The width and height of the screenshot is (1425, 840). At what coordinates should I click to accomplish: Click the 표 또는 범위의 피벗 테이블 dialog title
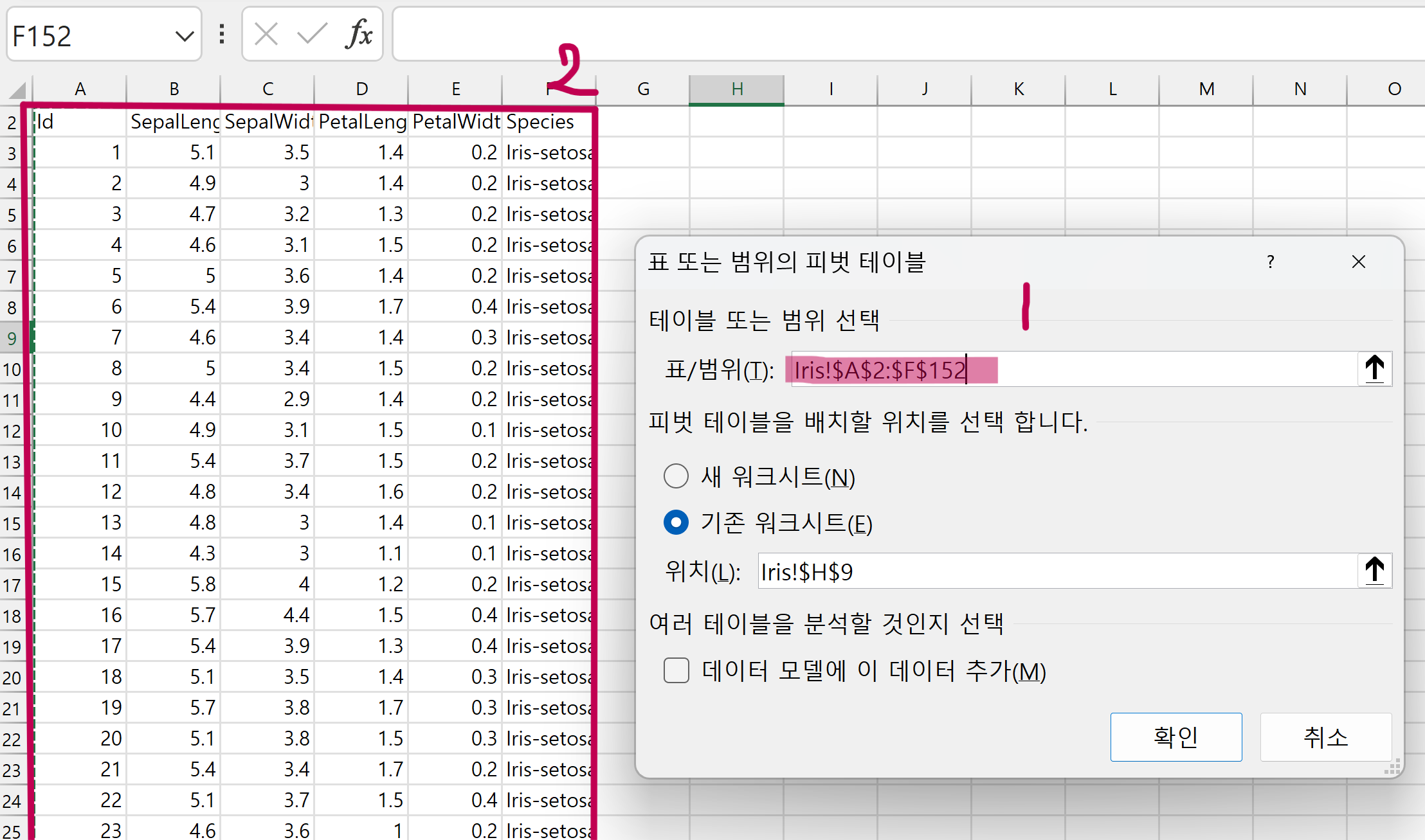pos(786,262)
